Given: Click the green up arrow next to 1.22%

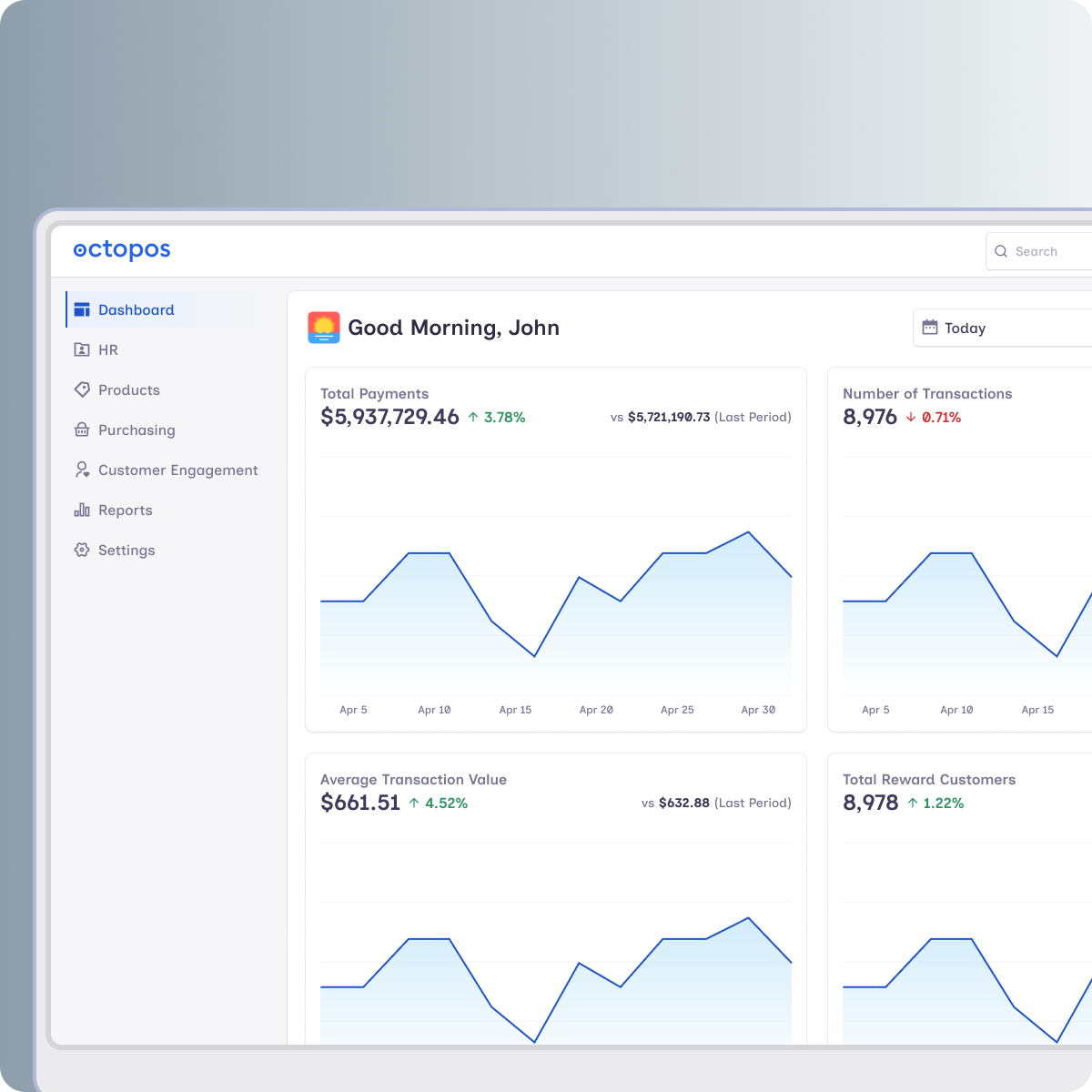Looking at the screenshot, I should point(913,804).
